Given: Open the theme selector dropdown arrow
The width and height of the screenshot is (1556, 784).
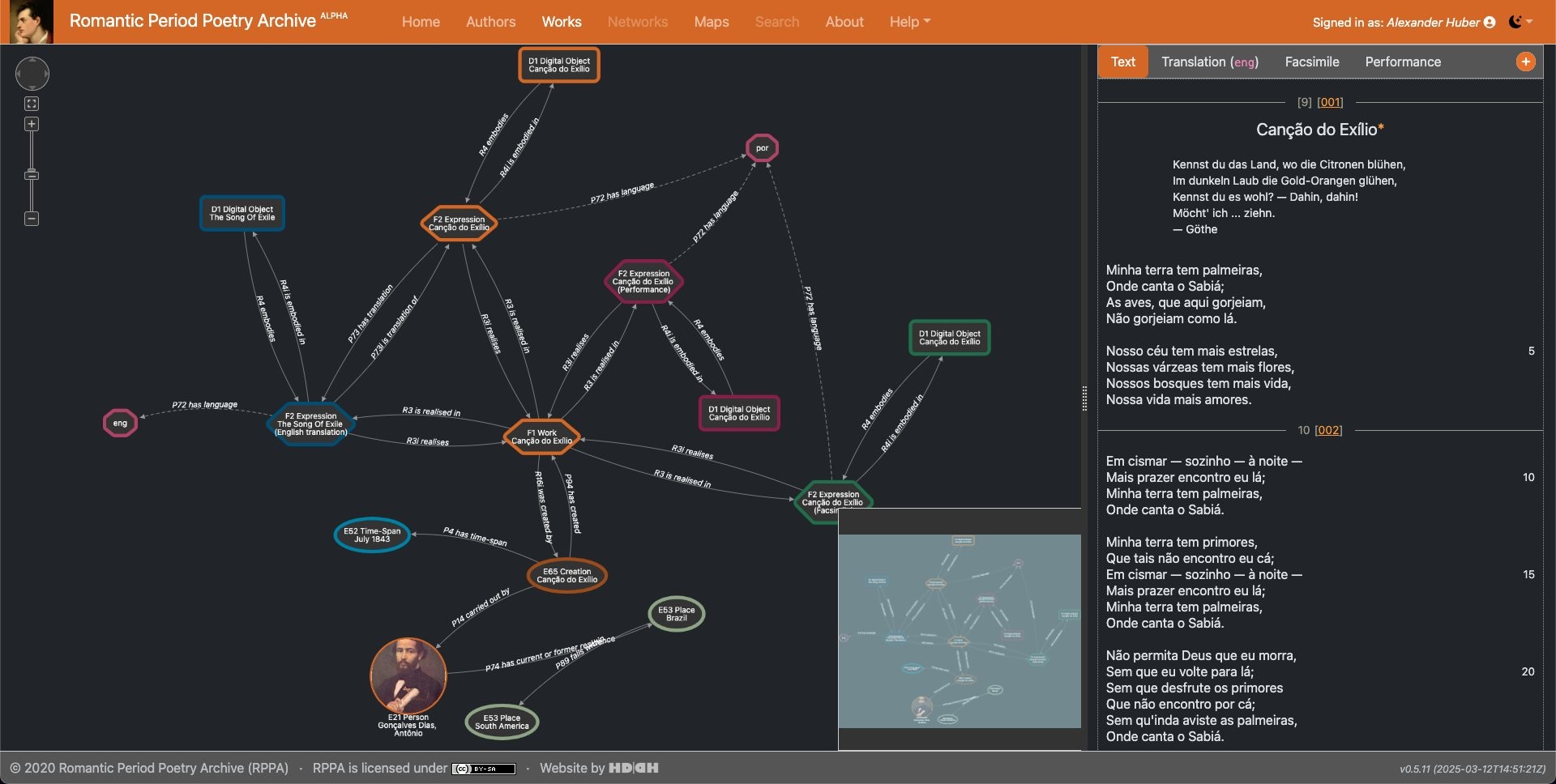Looking at the screenshot, I should (x=1530, y=22).
